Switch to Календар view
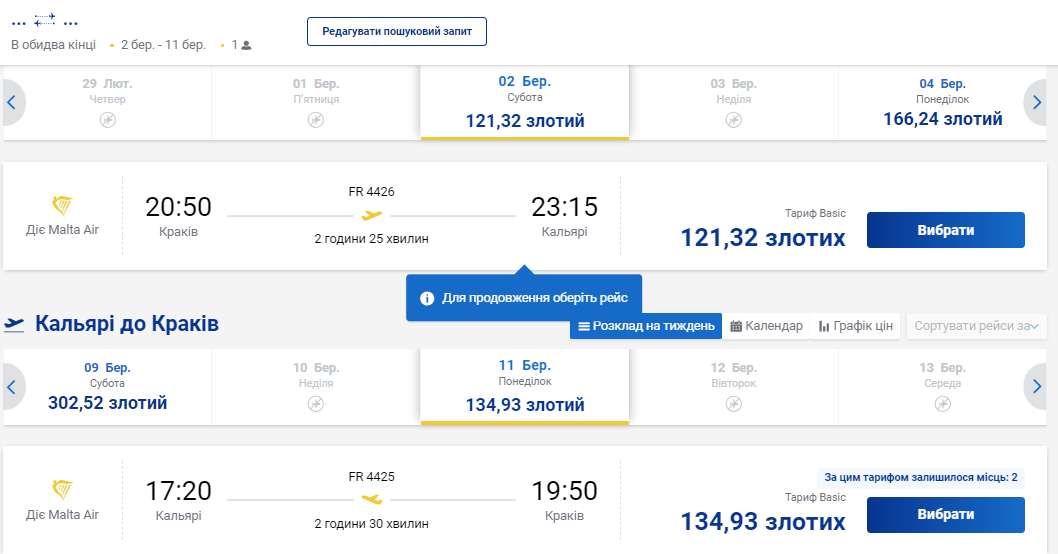This screenshot has width=1058, height=554. pyautogui.click(x=766, y=326)
